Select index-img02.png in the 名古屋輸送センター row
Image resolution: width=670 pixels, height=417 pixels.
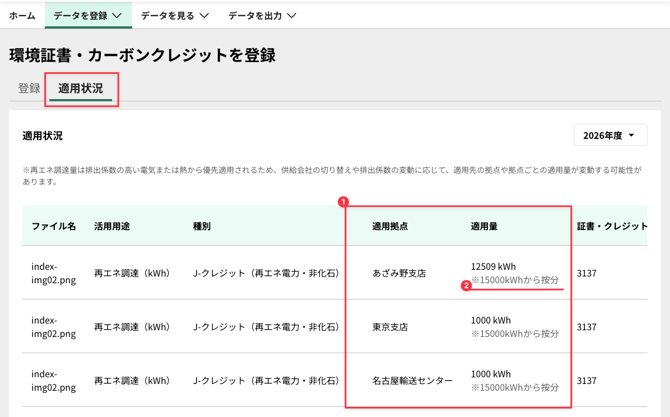point(53,381)
